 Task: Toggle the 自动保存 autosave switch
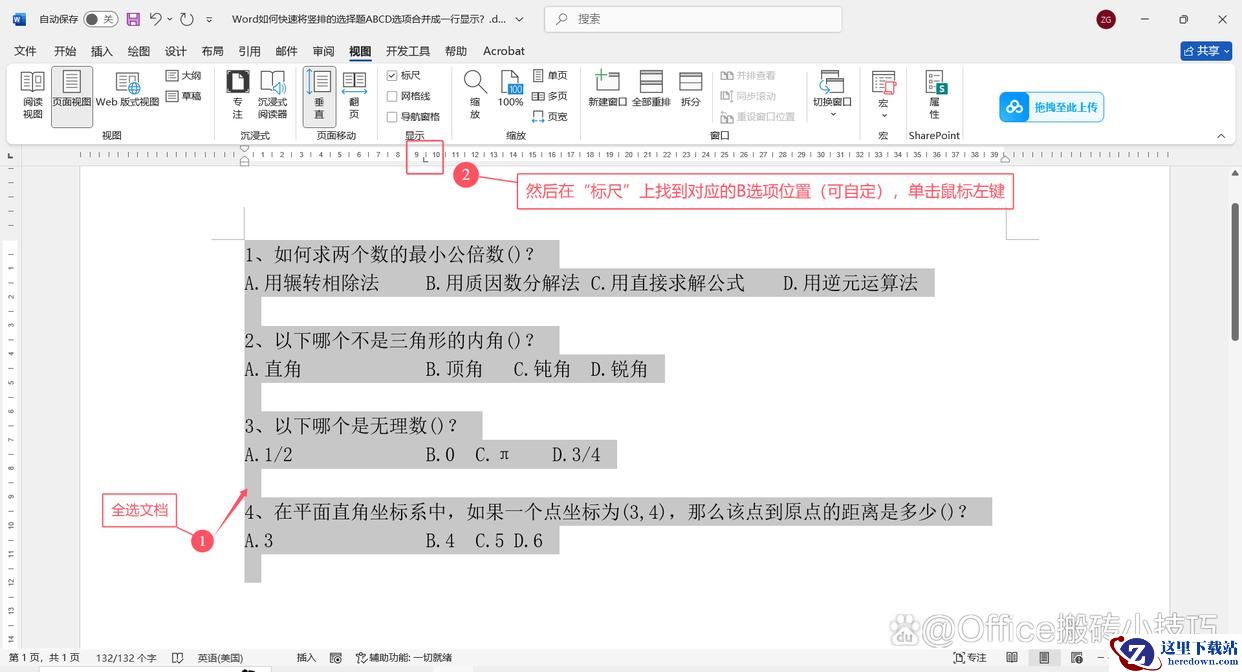[x=99, y=19]
